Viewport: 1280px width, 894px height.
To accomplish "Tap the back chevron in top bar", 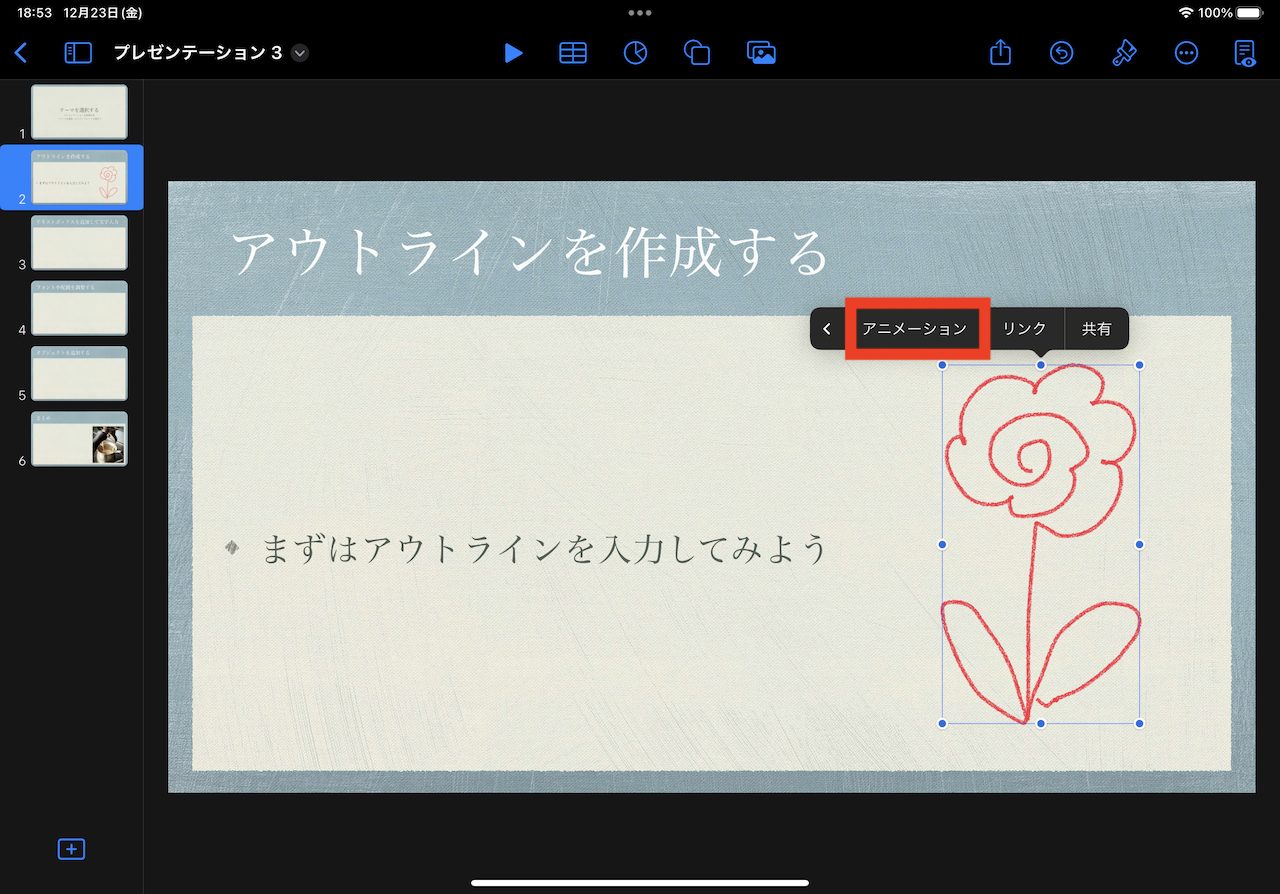I will 21,53.
